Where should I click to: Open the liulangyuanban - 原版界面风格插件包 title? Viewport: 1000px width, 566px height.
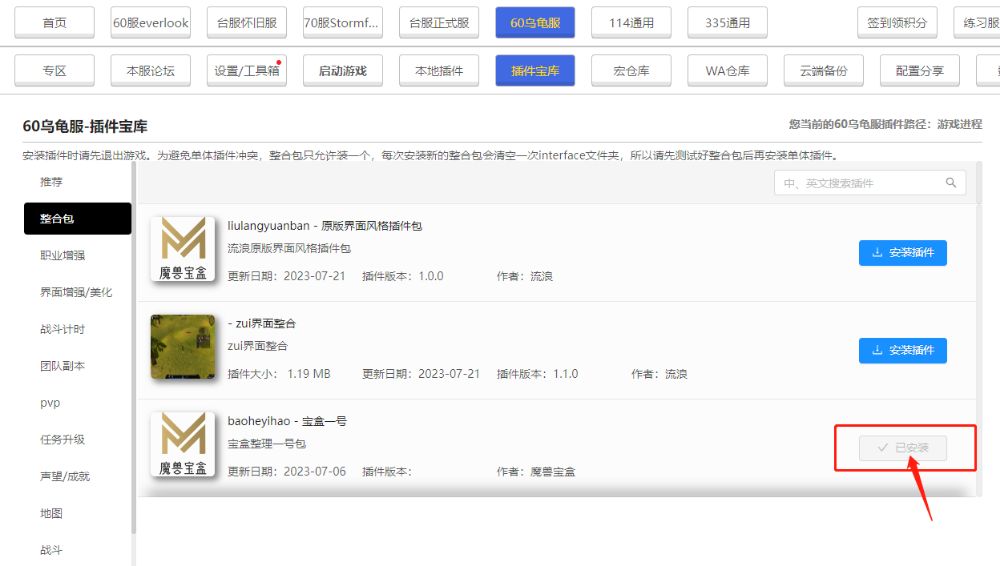(325, 226)
